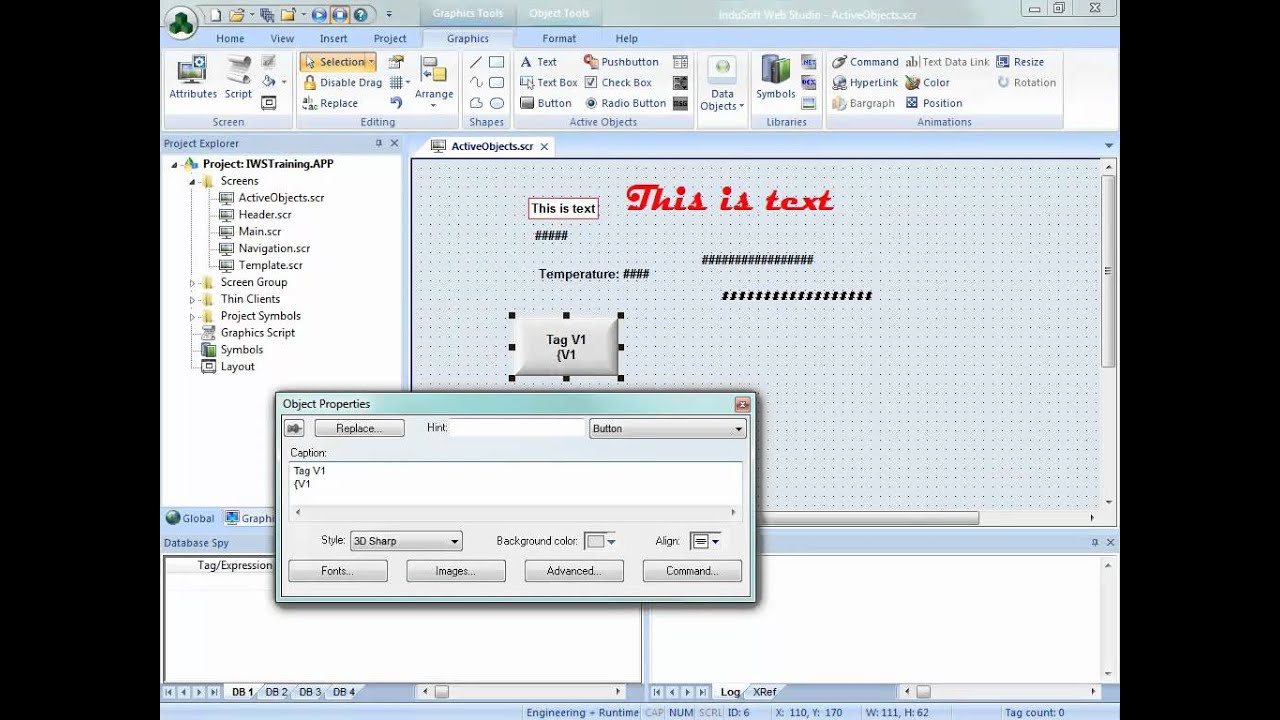1280x720 pixels.
Task: Apply the HyperLink animation
Action: pyautogui.click(x=865, y=83)
